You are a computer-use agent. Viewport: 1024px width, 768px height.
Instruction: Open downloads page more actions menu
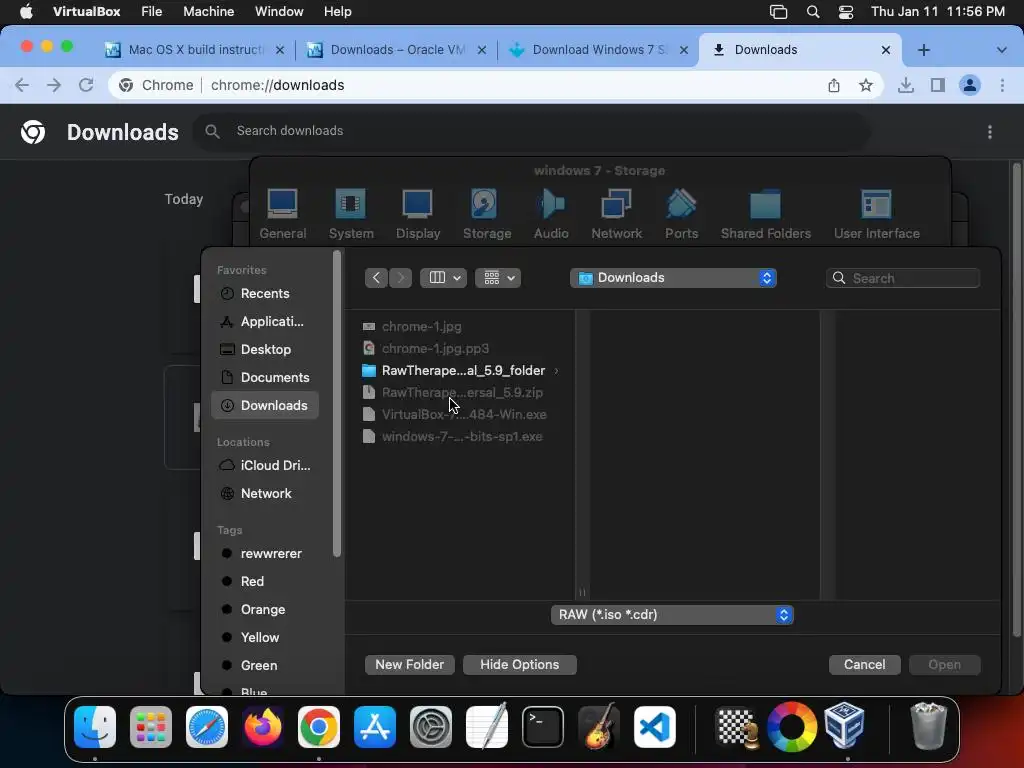pos(990,132)
